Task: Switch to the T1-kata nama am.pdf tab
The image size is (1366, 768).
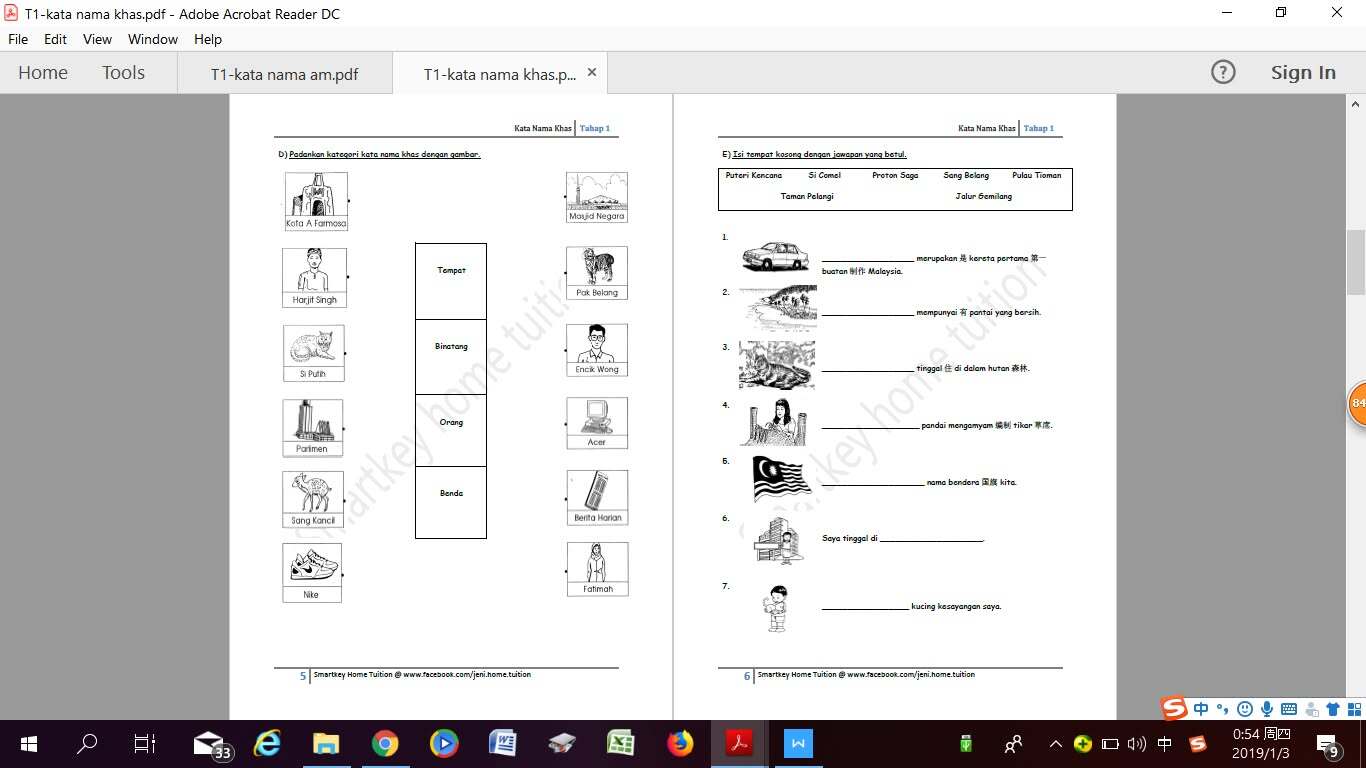Action: pos(284,74)
